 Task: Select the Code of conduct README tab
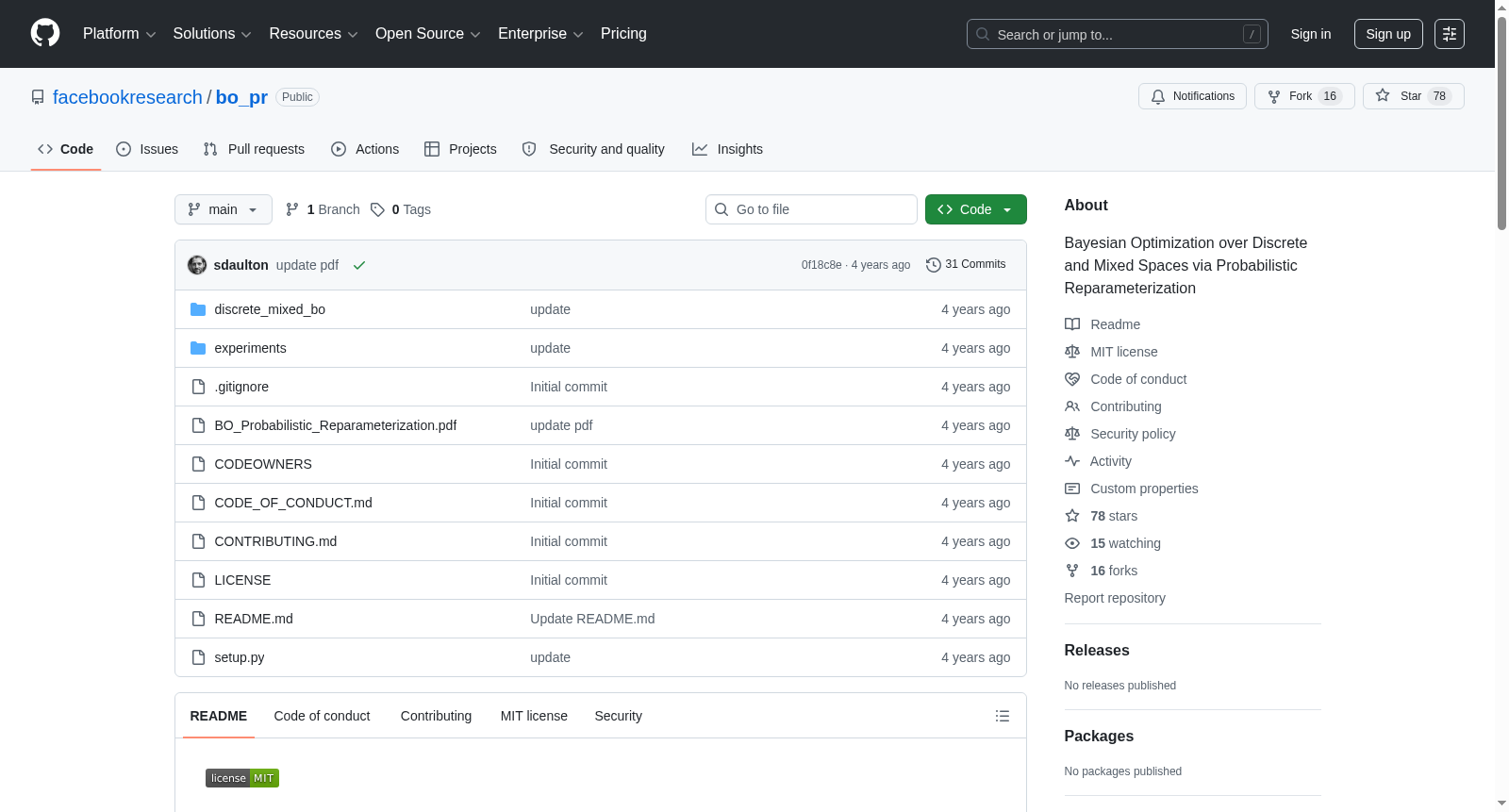tap(323, 716)
